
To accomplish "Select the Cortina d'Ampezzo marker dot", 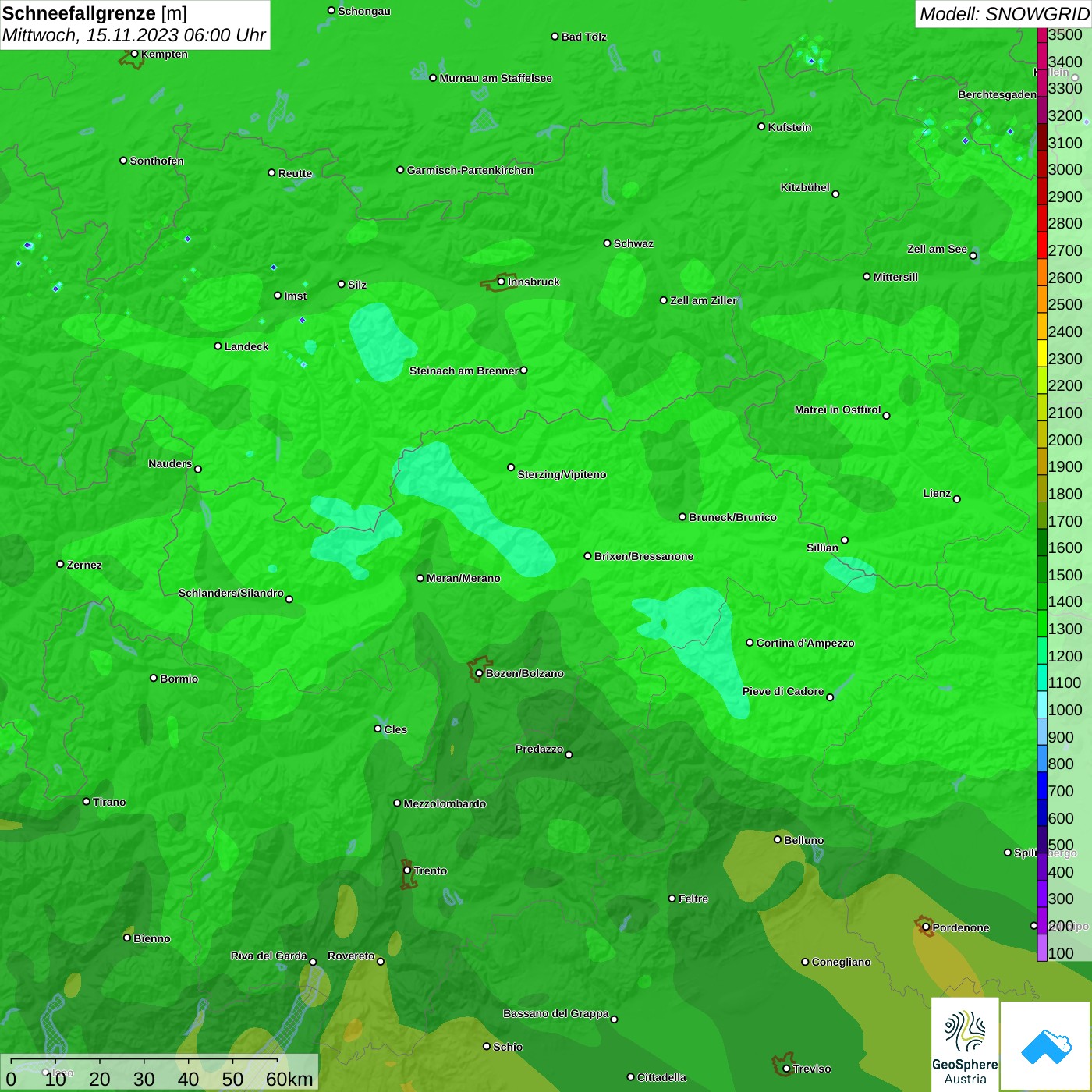I will [750, 643].
